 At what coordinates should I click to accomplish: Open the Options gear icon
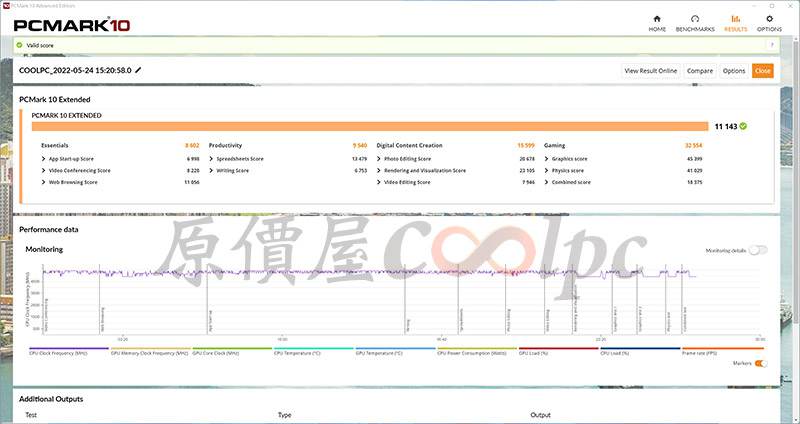769,19
